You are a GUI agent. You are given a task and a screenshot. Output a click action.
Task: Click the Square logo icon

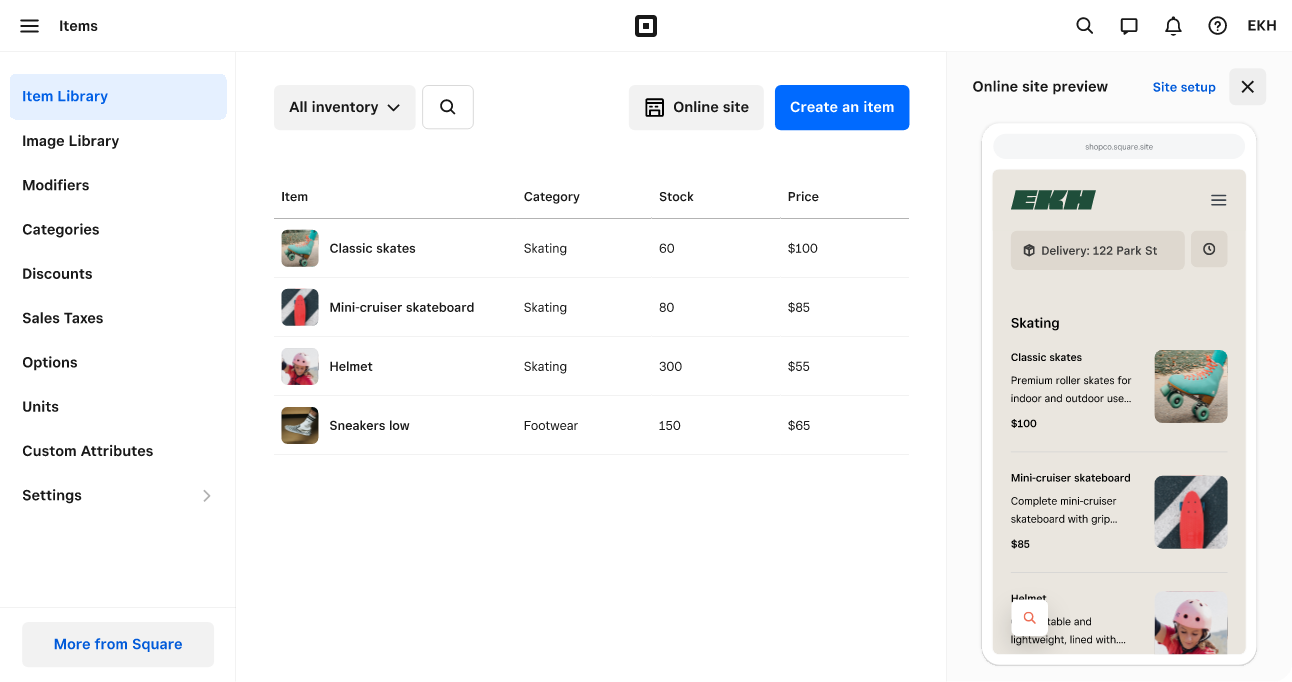coord(646,26)
